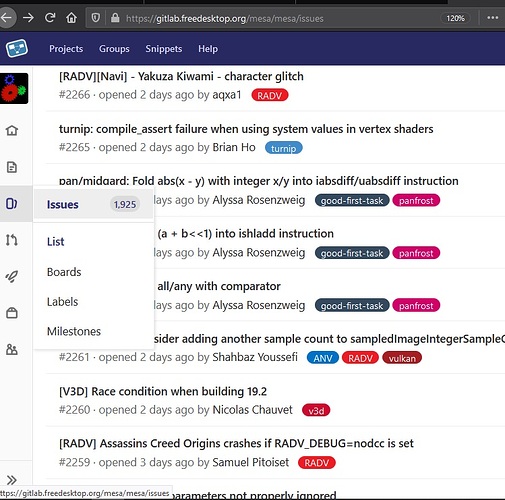
Task: Open V3D Race condition building 19.2 issue
Action: pyautogui.click(x=163, y=391)
